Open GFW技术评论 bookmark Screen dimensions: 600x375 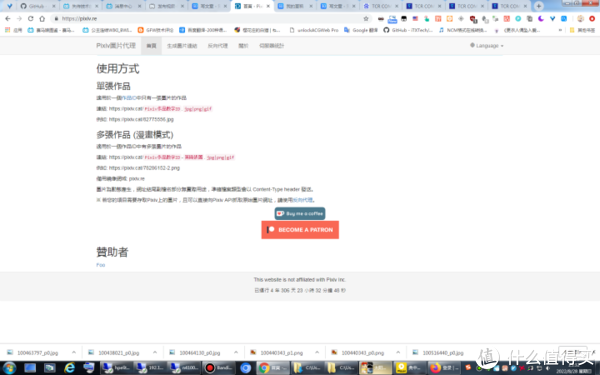[155, 30]
